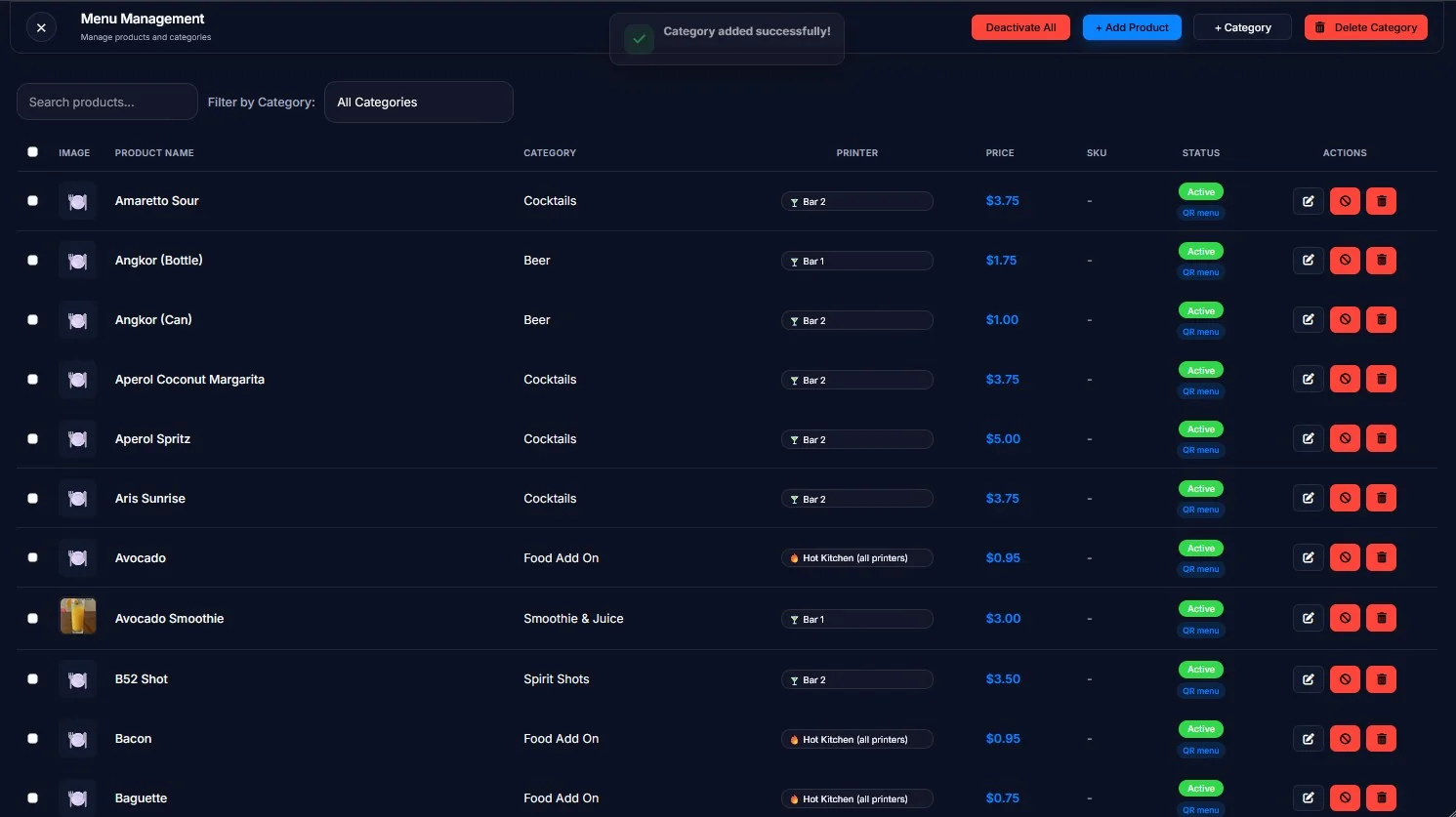Click the Smoothie & Juice category cell

tap(573, 619)
